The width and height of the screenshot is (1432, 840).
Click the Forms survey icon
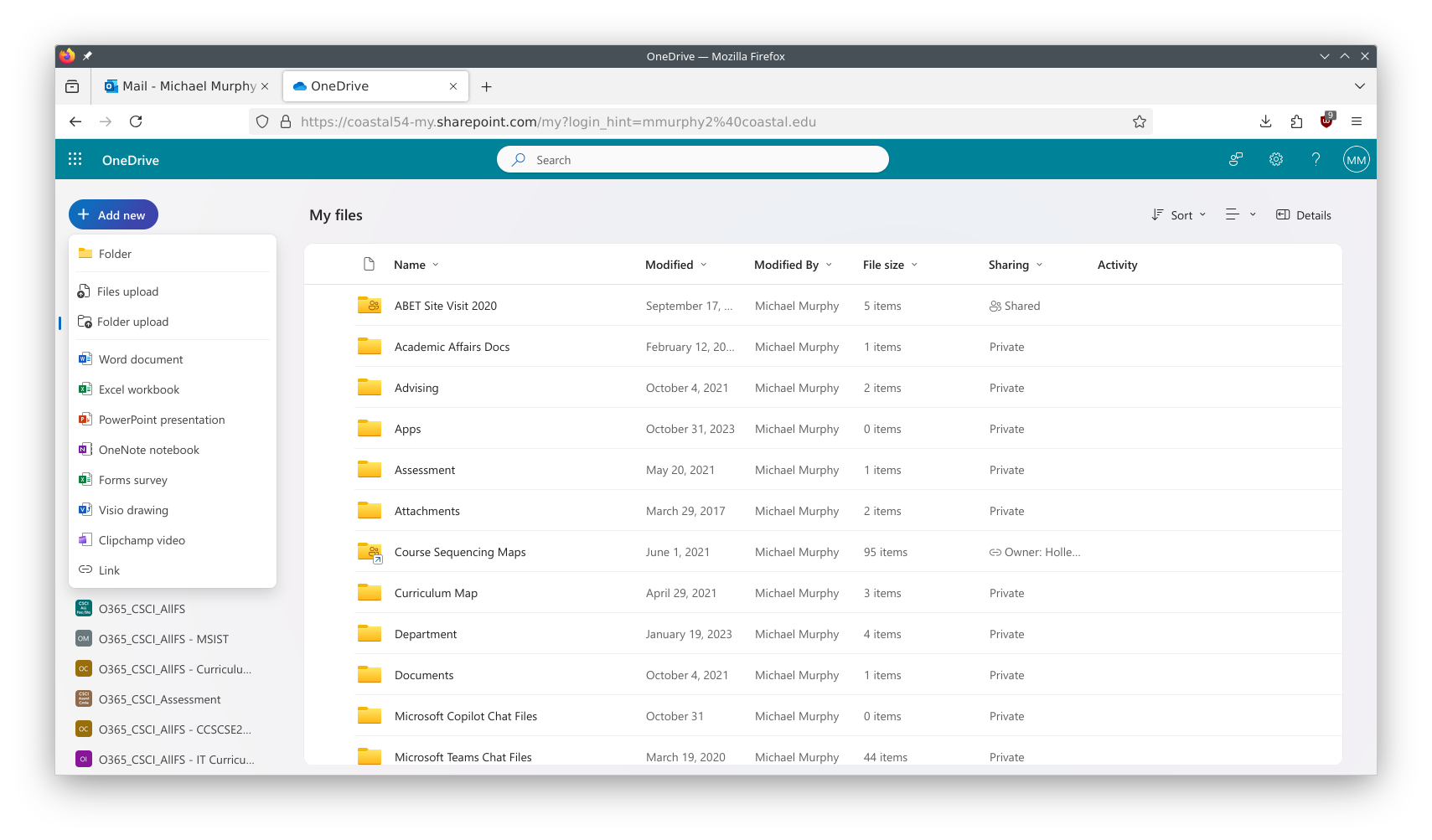[85, 479]
